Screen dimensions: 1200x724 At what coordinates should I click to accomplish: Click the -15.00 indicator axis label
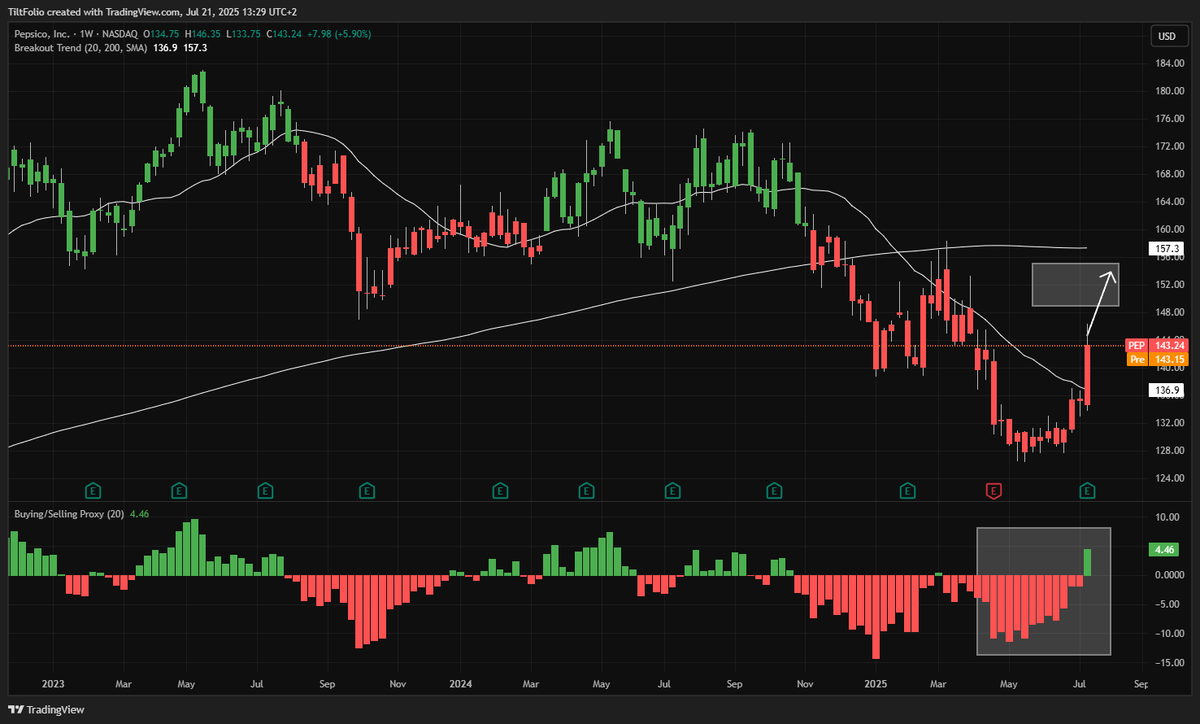pyautogui.click(x=1168, y=662)
